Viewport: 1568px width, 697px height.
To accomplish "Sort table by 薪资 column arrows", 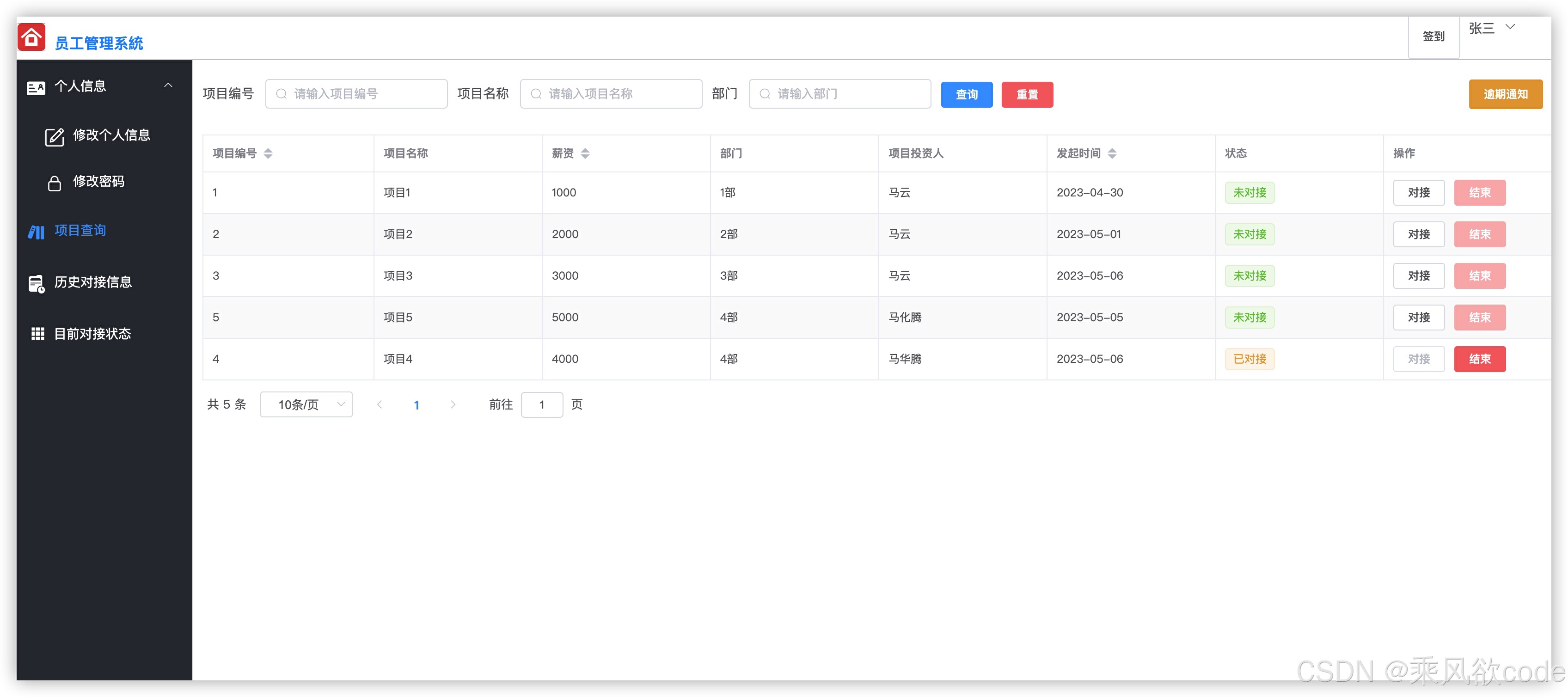I will [x=585, y=153].
